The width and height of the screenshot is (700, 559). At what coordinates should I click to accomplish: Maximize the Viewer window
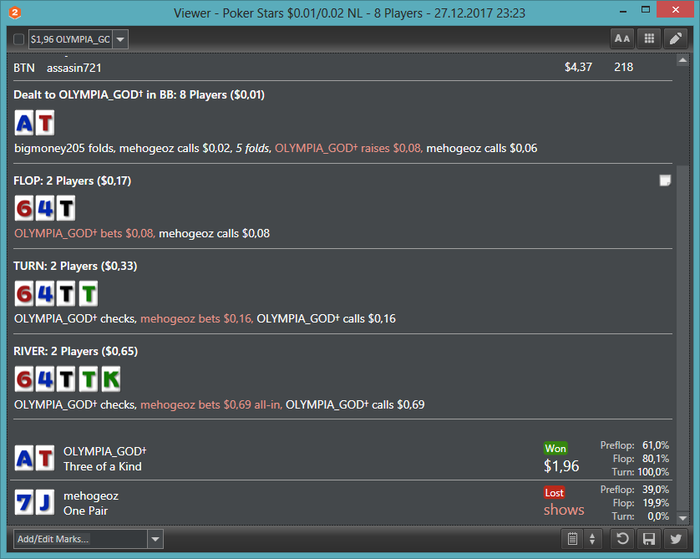click(646, 10)
